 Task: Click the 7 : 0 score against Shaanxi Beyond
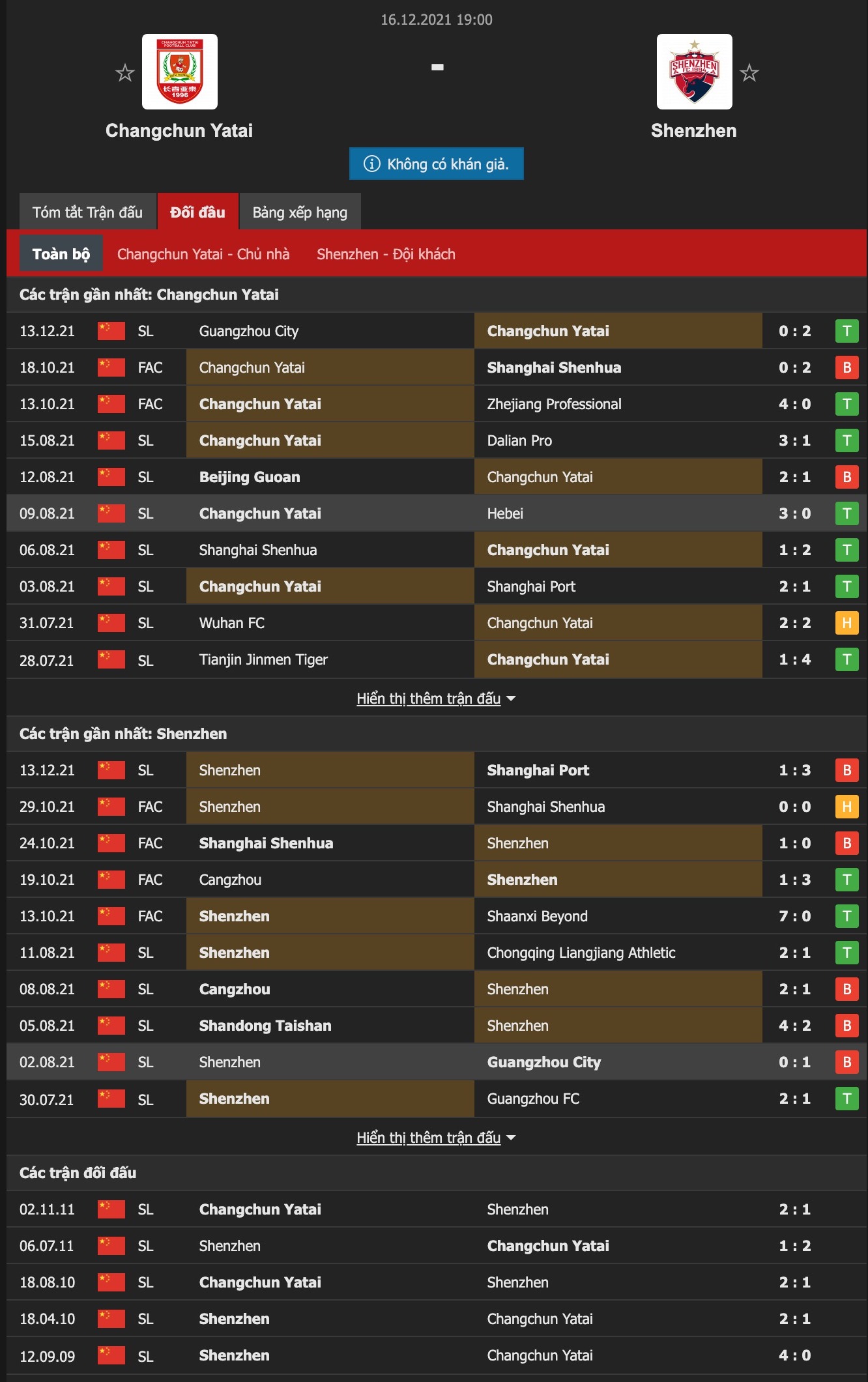click(795, 916)
